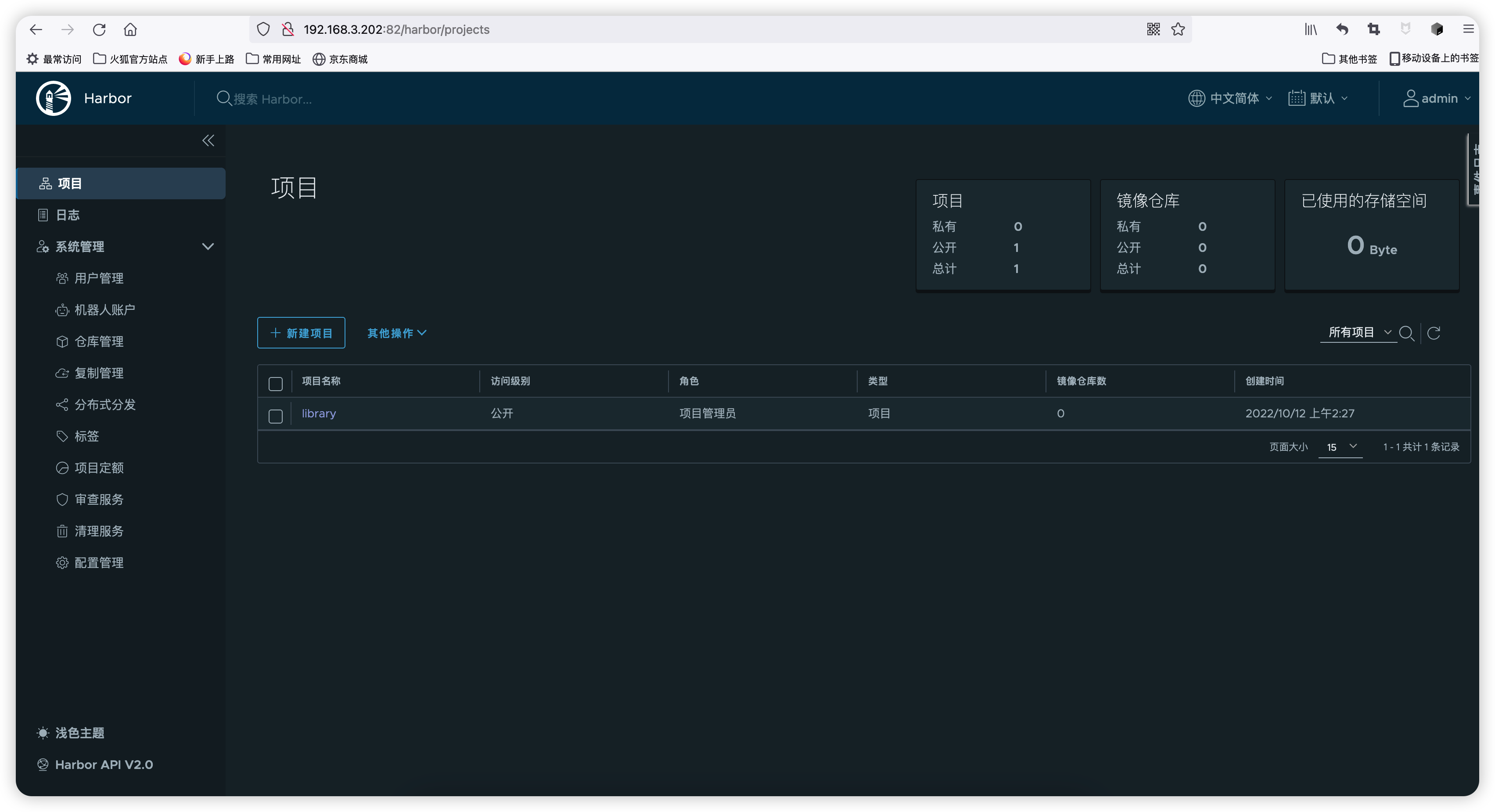The image size is (1495, 812).
Task: Bookmark page with the star icon
Action: [1178, 29]
